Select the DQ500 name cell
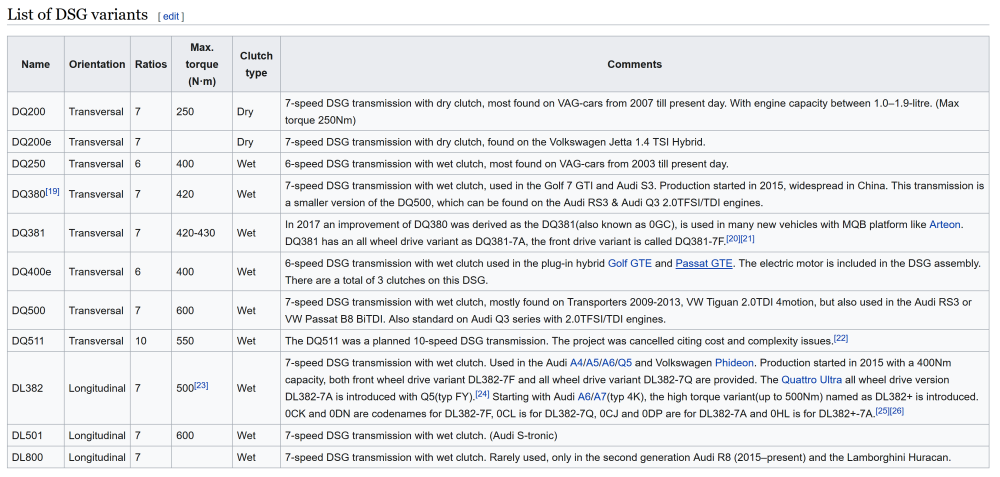Viewport: 1000px width, 477px height. point(36,311)
